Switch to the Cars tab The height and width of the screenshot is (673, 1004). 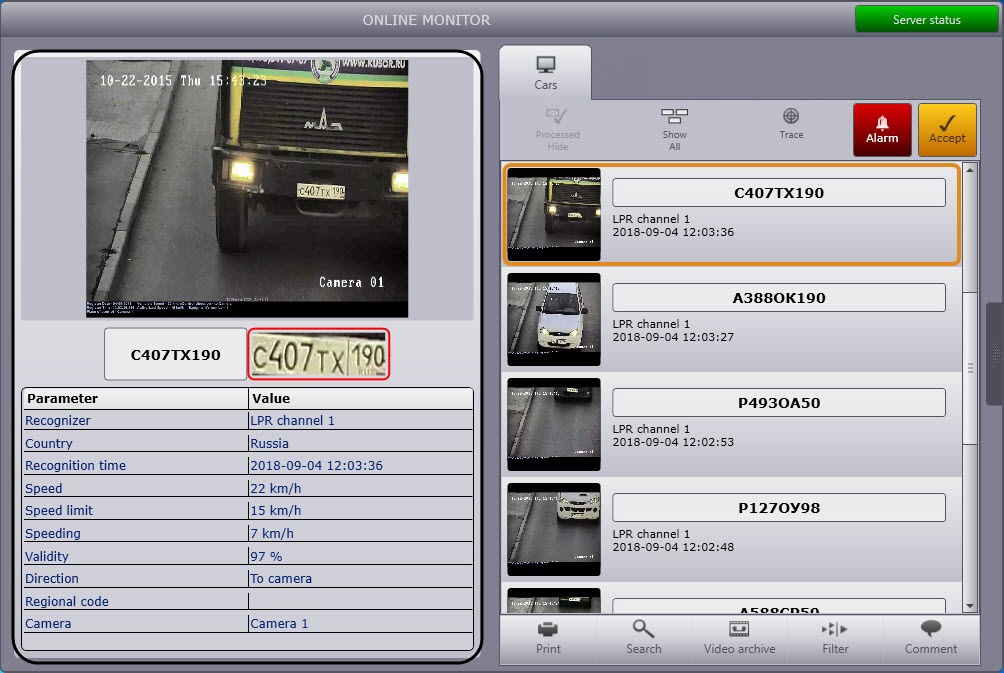pos(546,73)
